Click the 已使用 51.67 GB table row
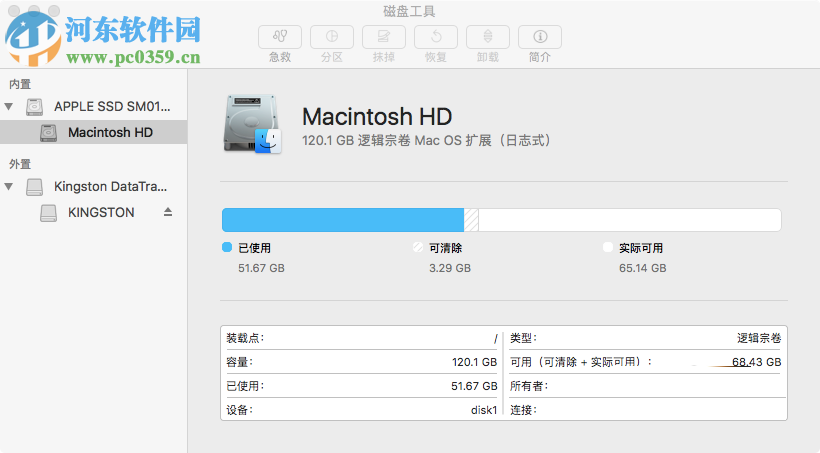Viewport: 820px width, 453px height. (x=361, y=386)
